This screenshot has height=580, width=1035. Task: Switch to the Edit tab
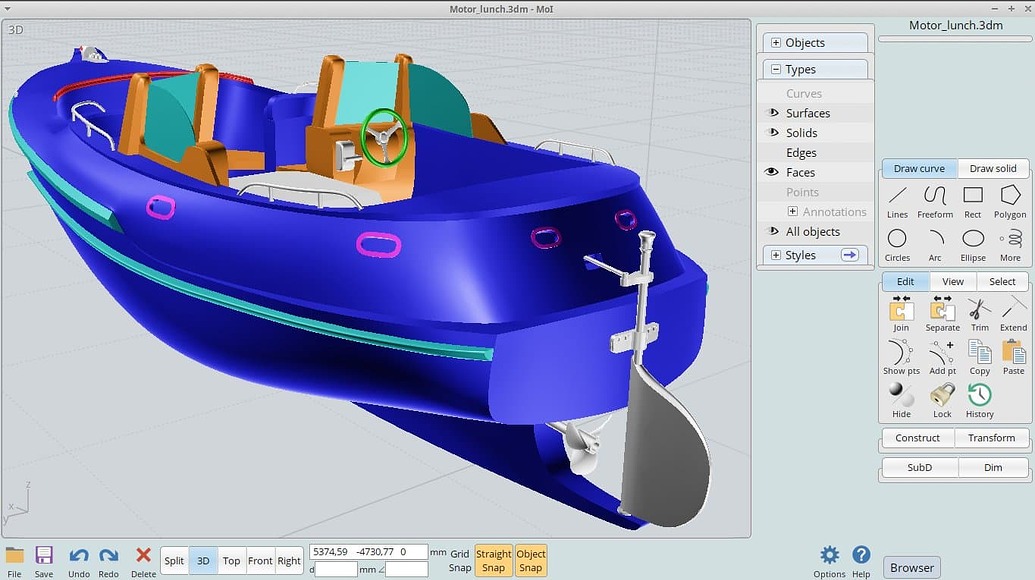pos(905,281)
